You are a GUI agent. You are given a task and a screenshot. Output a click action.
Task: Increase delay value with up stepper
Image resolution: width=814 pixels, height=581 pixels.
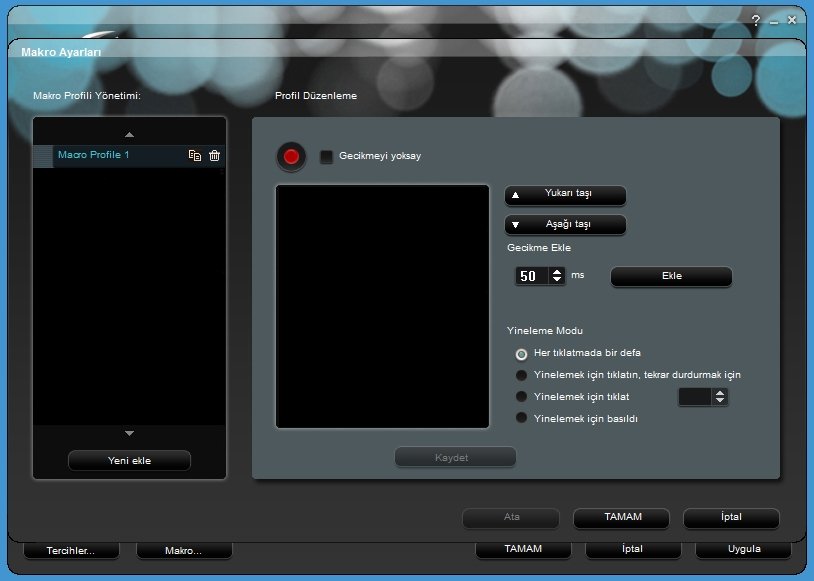pyautogui.click(x=557, y=272)
